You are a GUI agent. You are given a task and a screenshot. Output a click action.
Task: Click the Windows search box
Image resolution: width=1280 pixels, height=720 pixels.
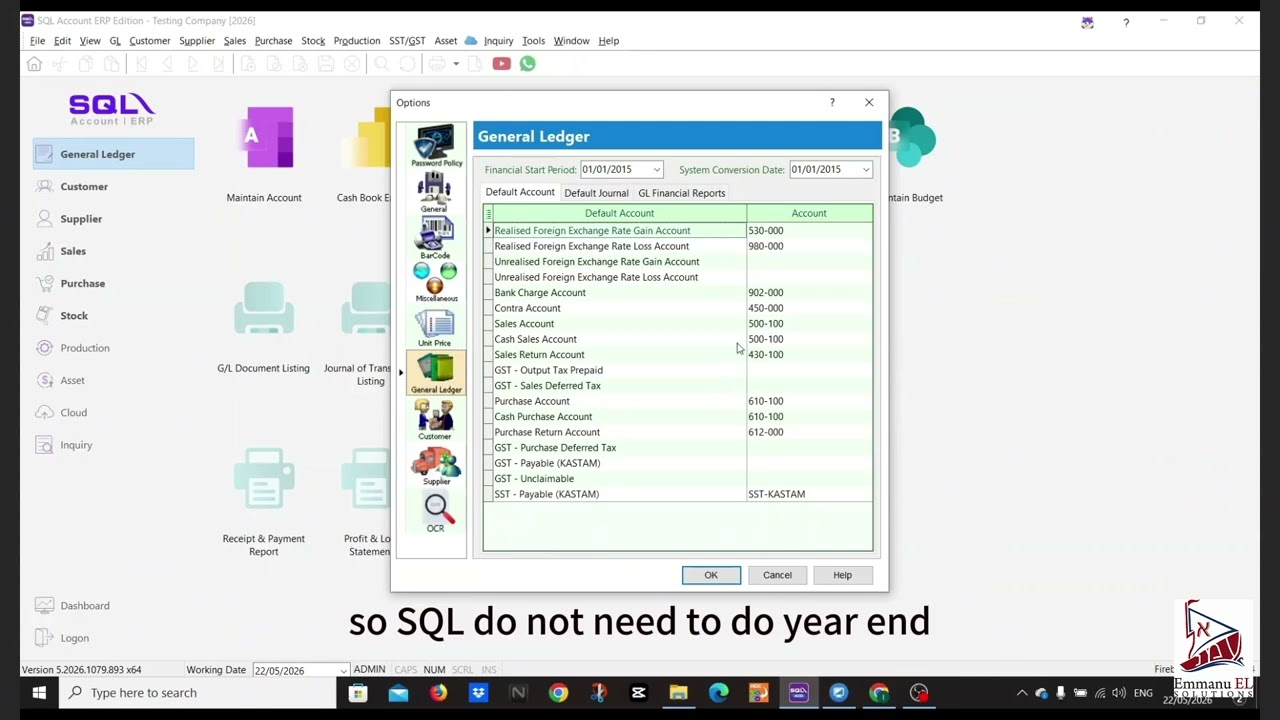[x=197, y=692]
